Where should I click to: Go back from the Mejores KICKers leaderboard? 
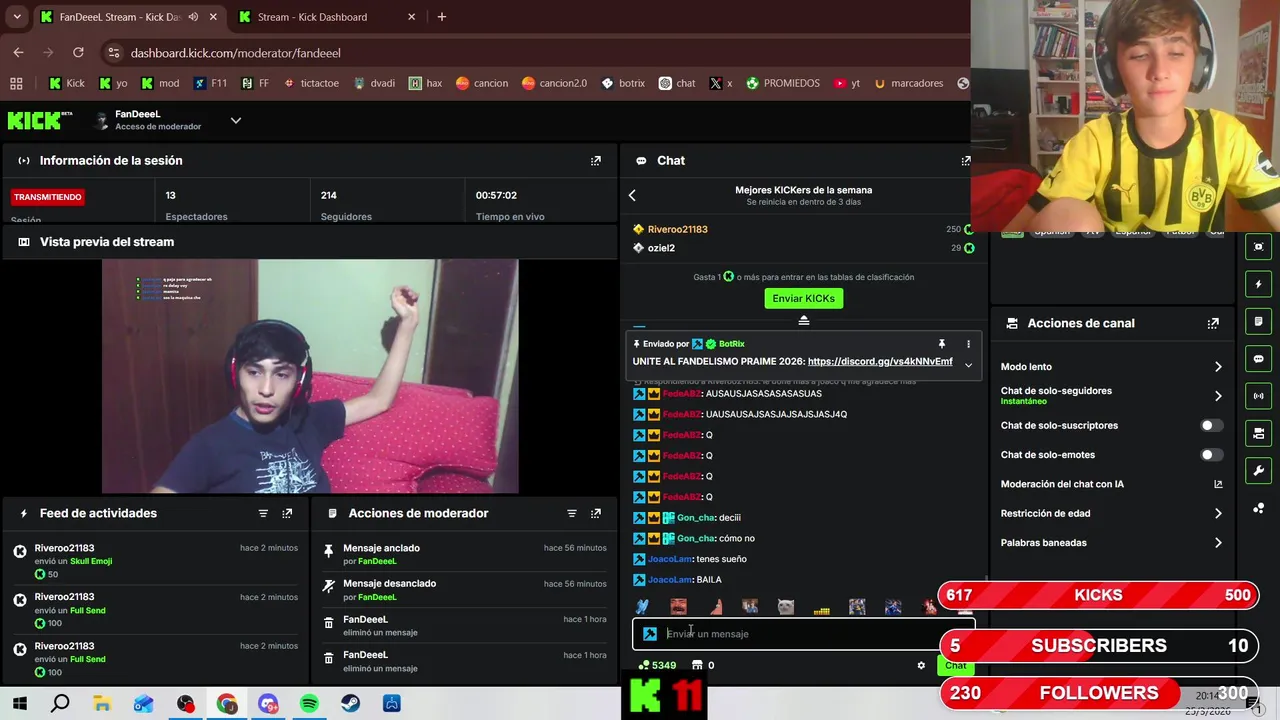(x=632, y=195)
